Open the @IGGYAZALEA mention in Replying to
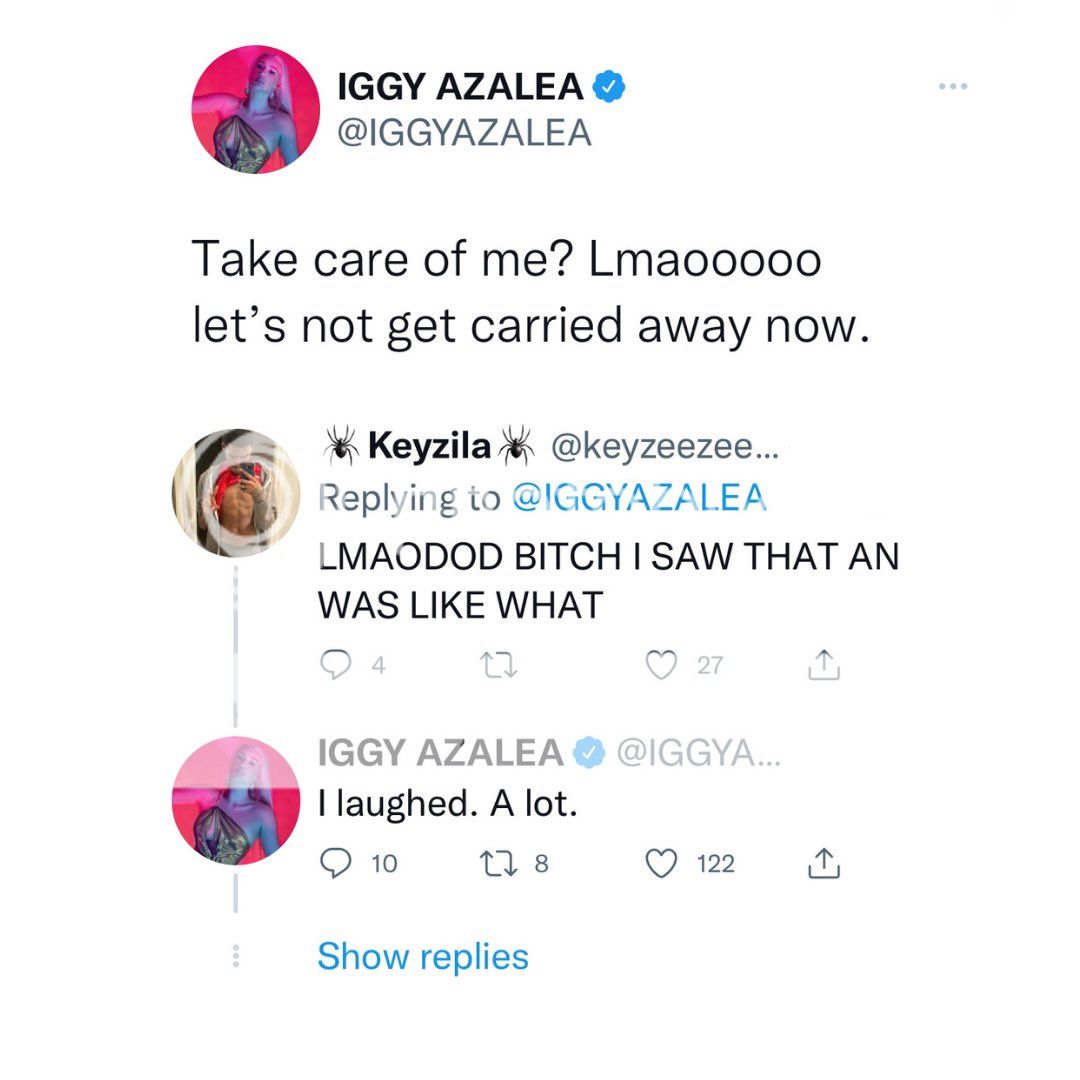This screenshot has height=1080, width=1080. [638, 499]
